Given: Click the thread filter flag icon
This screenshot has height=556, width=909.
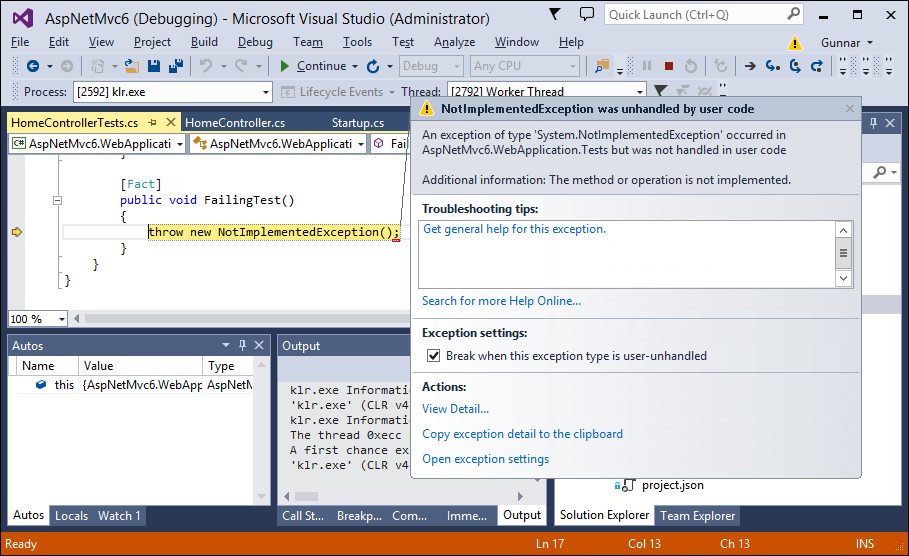Looking at the screenshot, I should pyautogui.click(x=660, y=91).
